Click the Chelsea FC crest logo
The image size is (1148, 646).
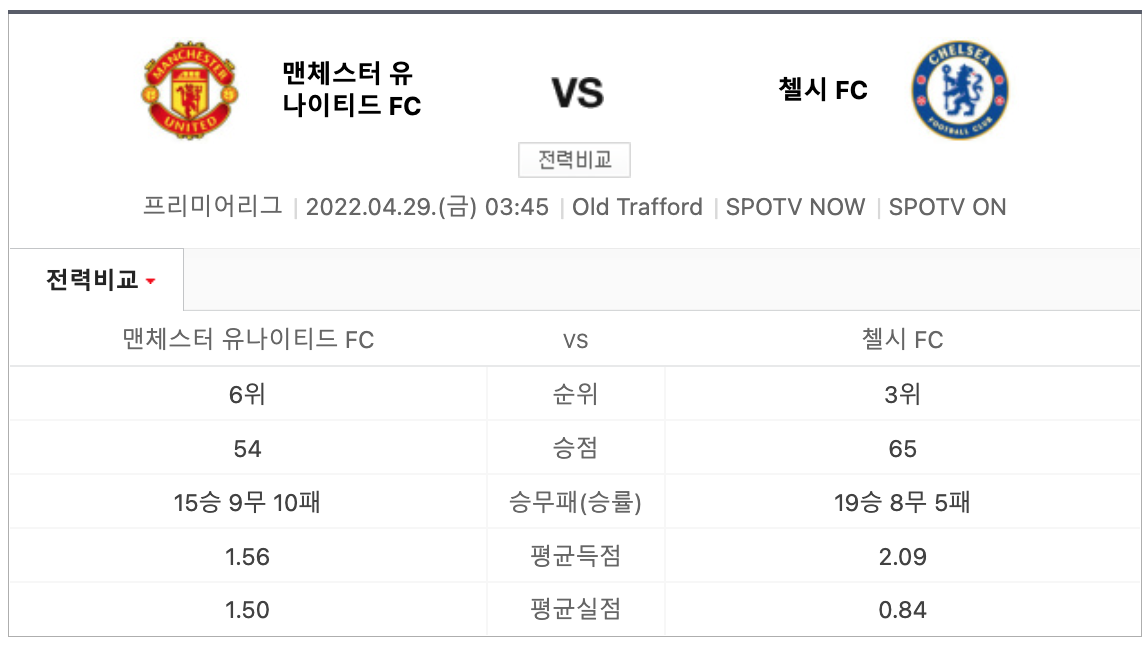click(x=960, y=91)
